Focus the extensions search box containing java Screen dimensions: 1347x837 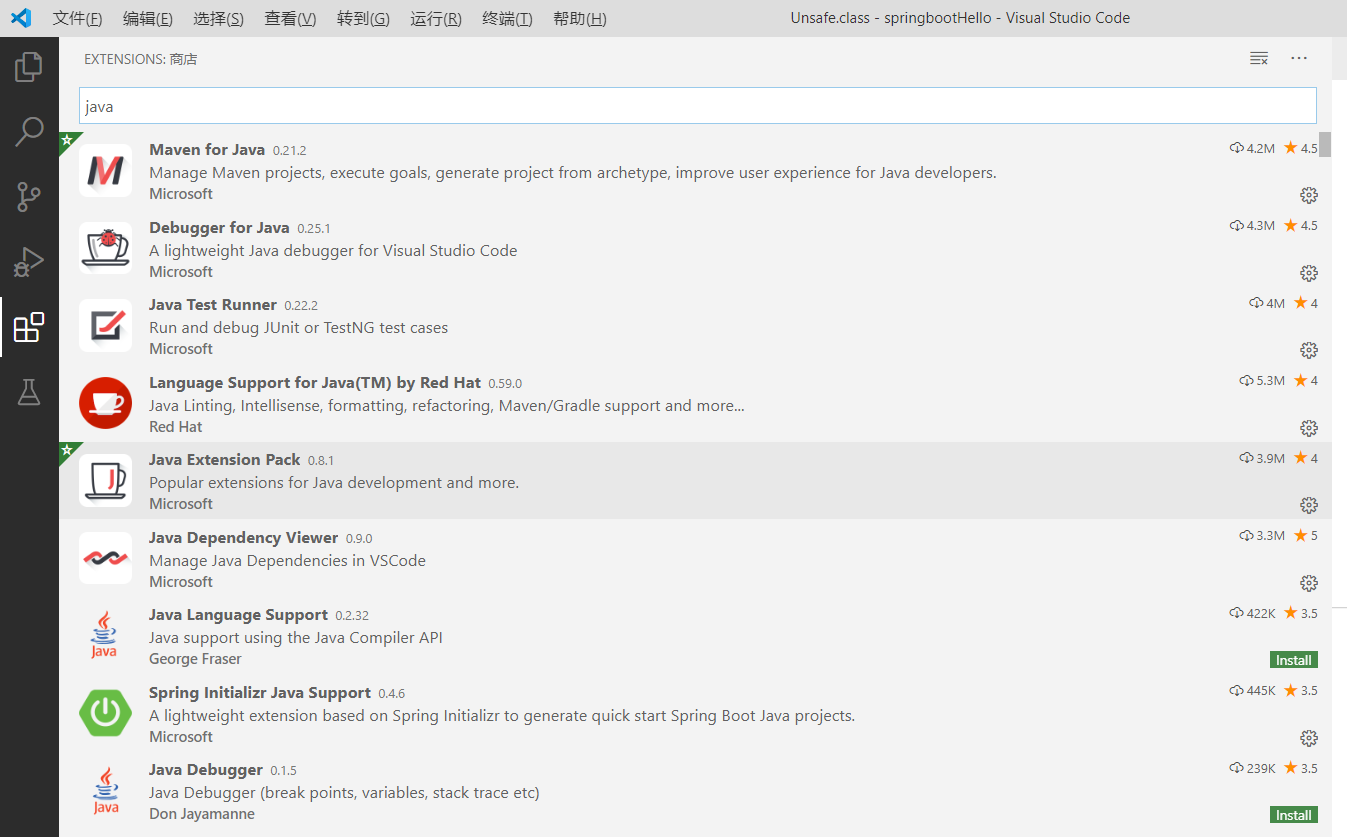coord(698,106)
